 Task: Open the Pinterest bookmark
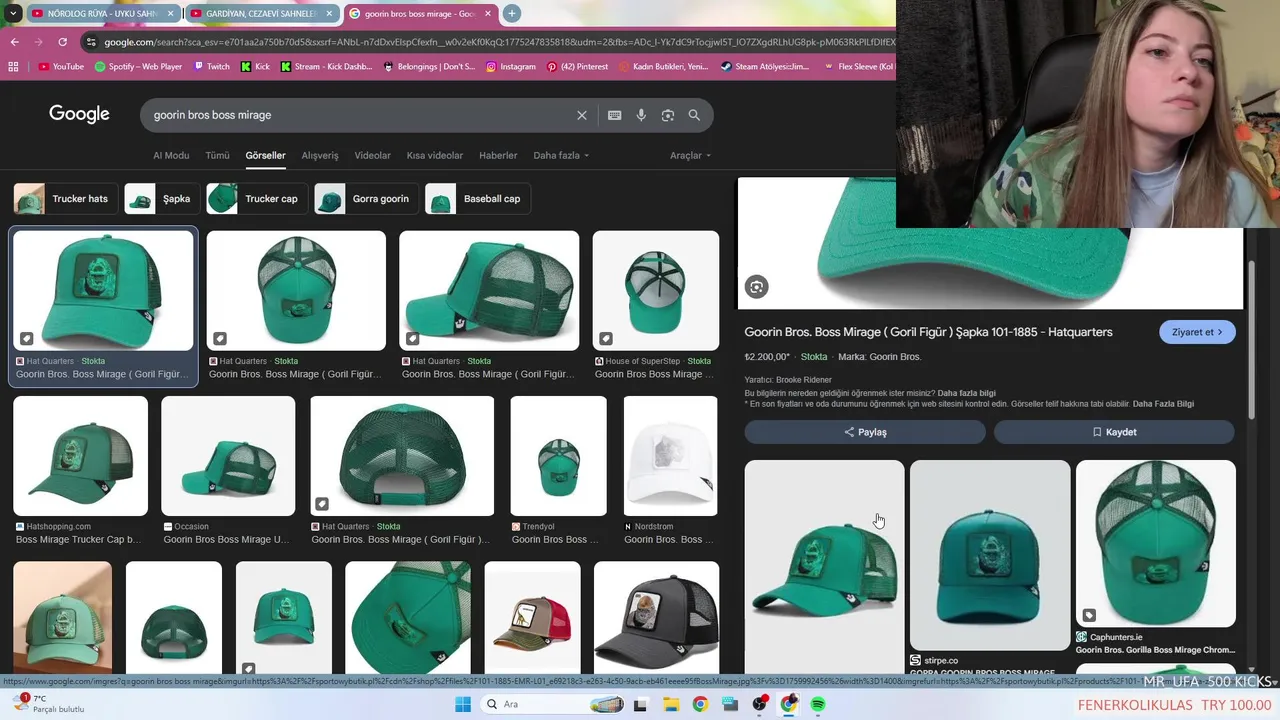point(577,67)
